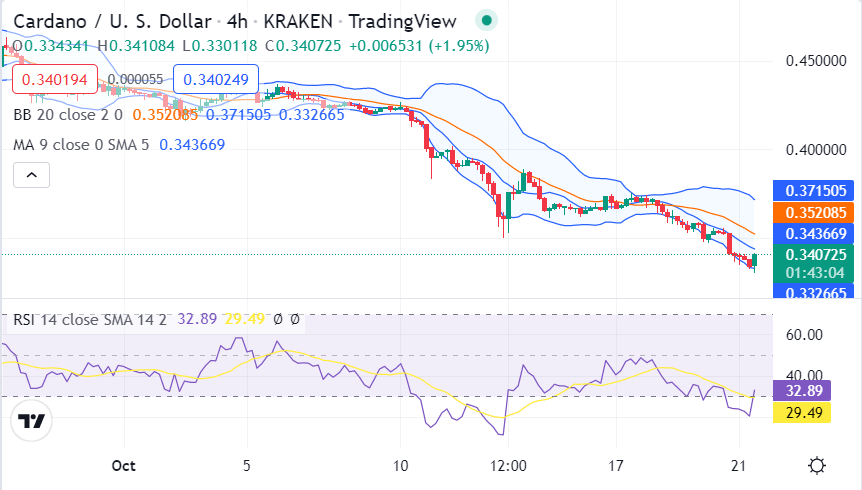Open chart settings gear icon

click(x=817, y=465)
